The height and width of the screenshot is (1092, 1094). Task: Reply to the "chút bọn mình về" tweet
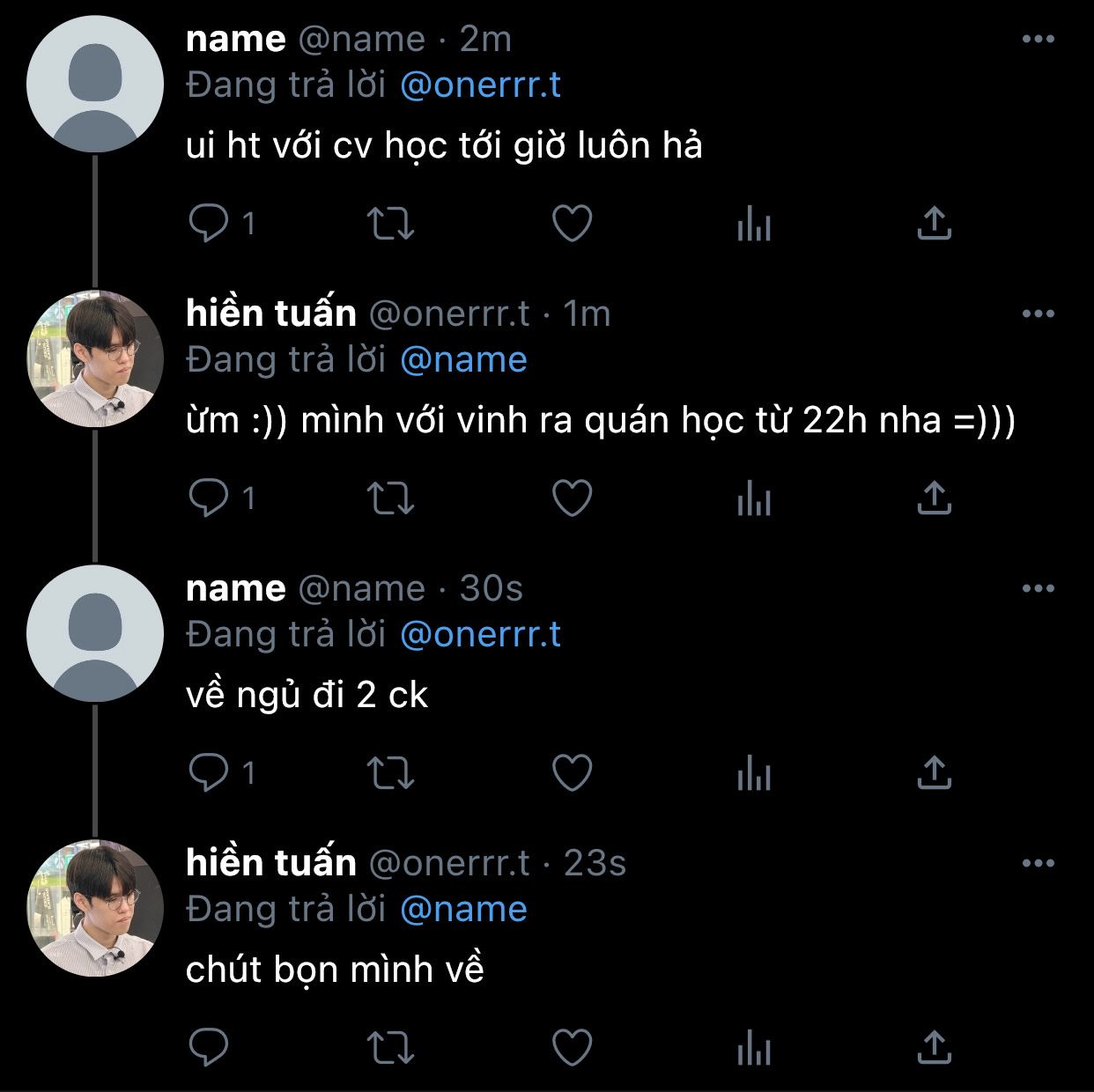pyautogui.click(x=209, y=1048)
